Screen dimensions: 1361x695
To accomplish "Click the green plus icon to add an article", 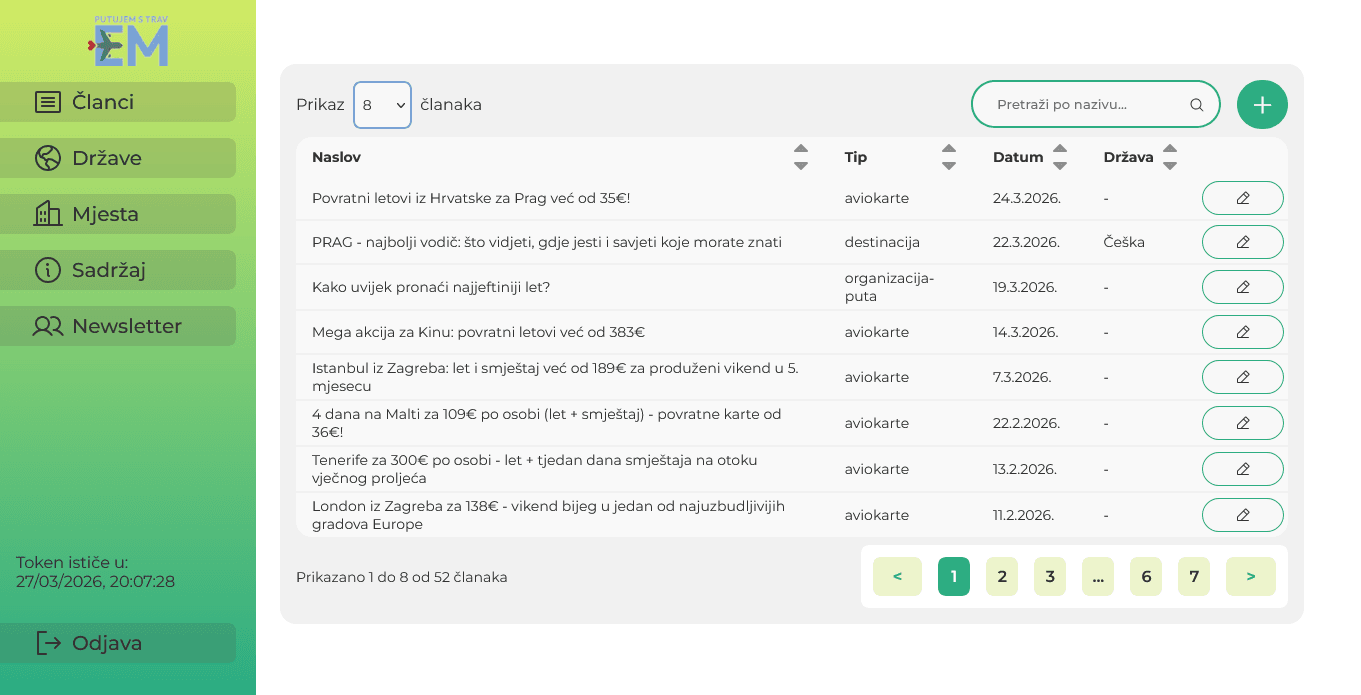I will click(1262, 104).
